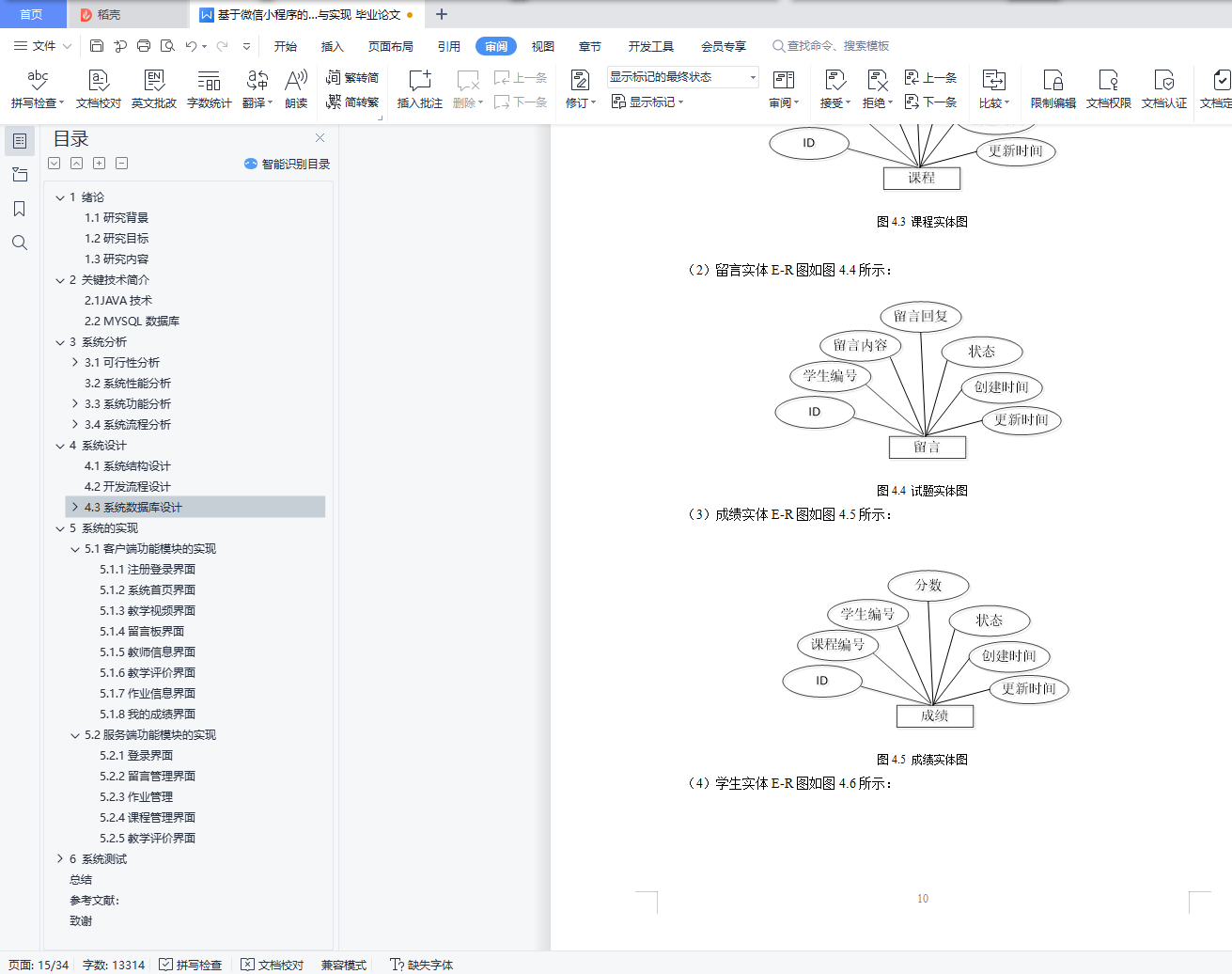Toggle track changes (修订) tool
1232x974 pixels.
[x=581, y=89]
